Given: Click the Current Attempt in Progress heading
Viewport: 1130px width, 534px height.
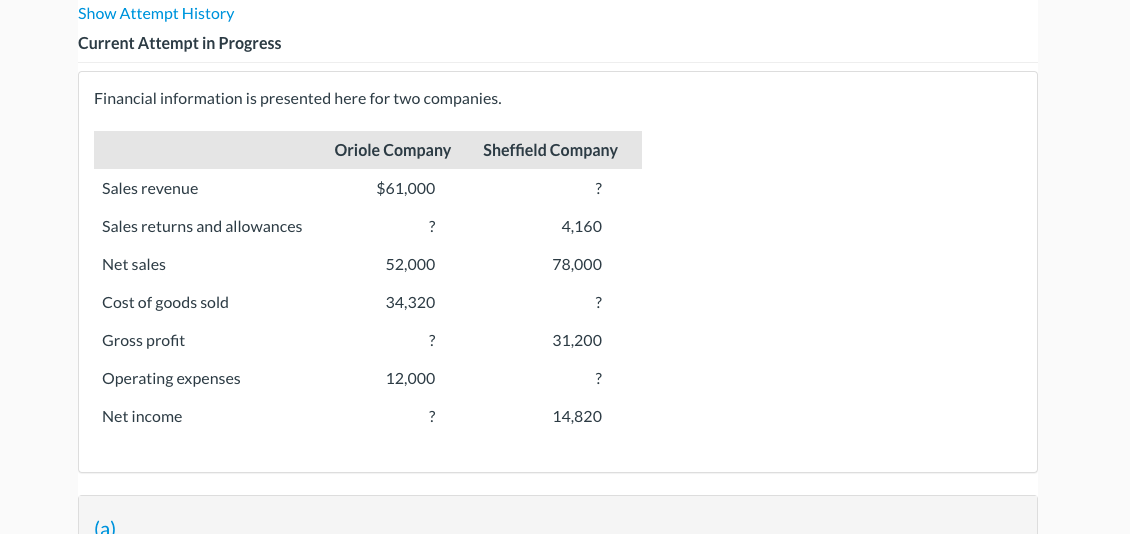Looking at the screenshot, I should point(180,43).
